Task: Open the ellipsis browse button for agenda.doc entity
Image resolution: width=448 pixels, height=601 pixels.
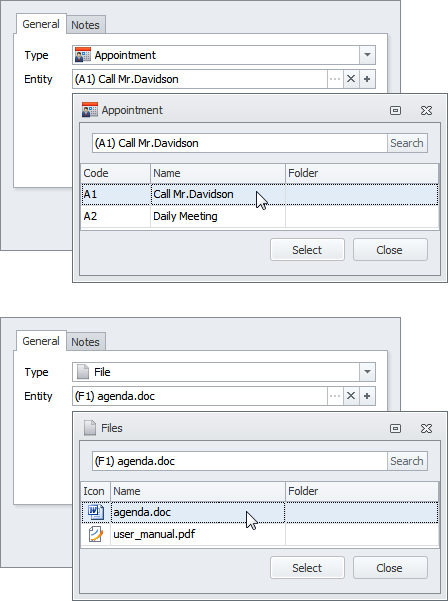Action: [335, 396]
